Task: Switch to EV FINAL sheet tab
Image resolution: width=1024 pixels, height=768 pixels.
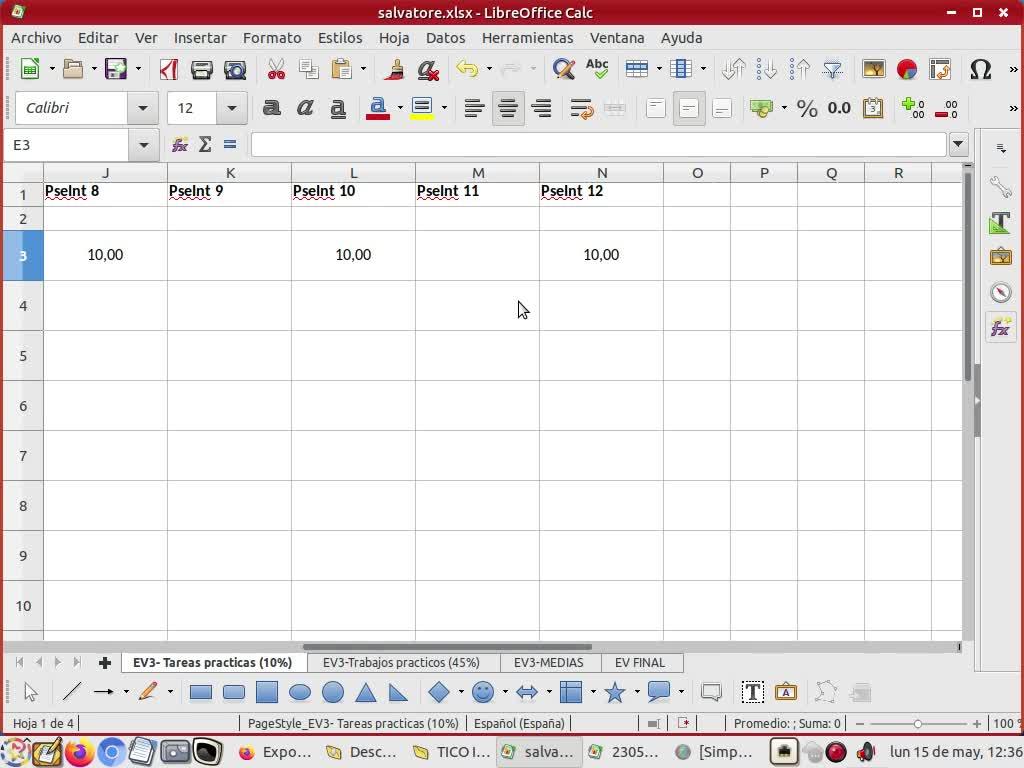Action: [x=640, y=662]
